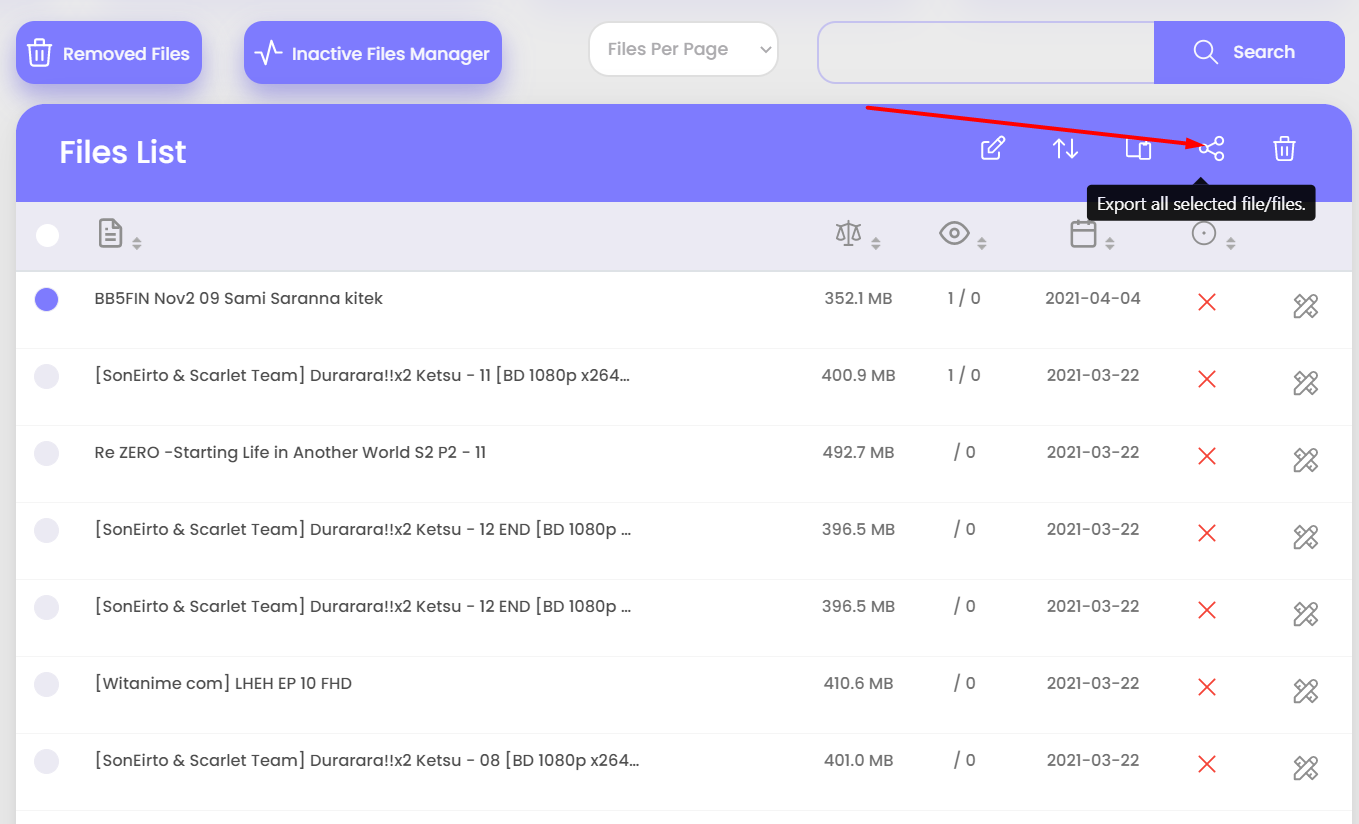
Task: Click the edit pencil icon in Files List header
Action: point(992,149)
